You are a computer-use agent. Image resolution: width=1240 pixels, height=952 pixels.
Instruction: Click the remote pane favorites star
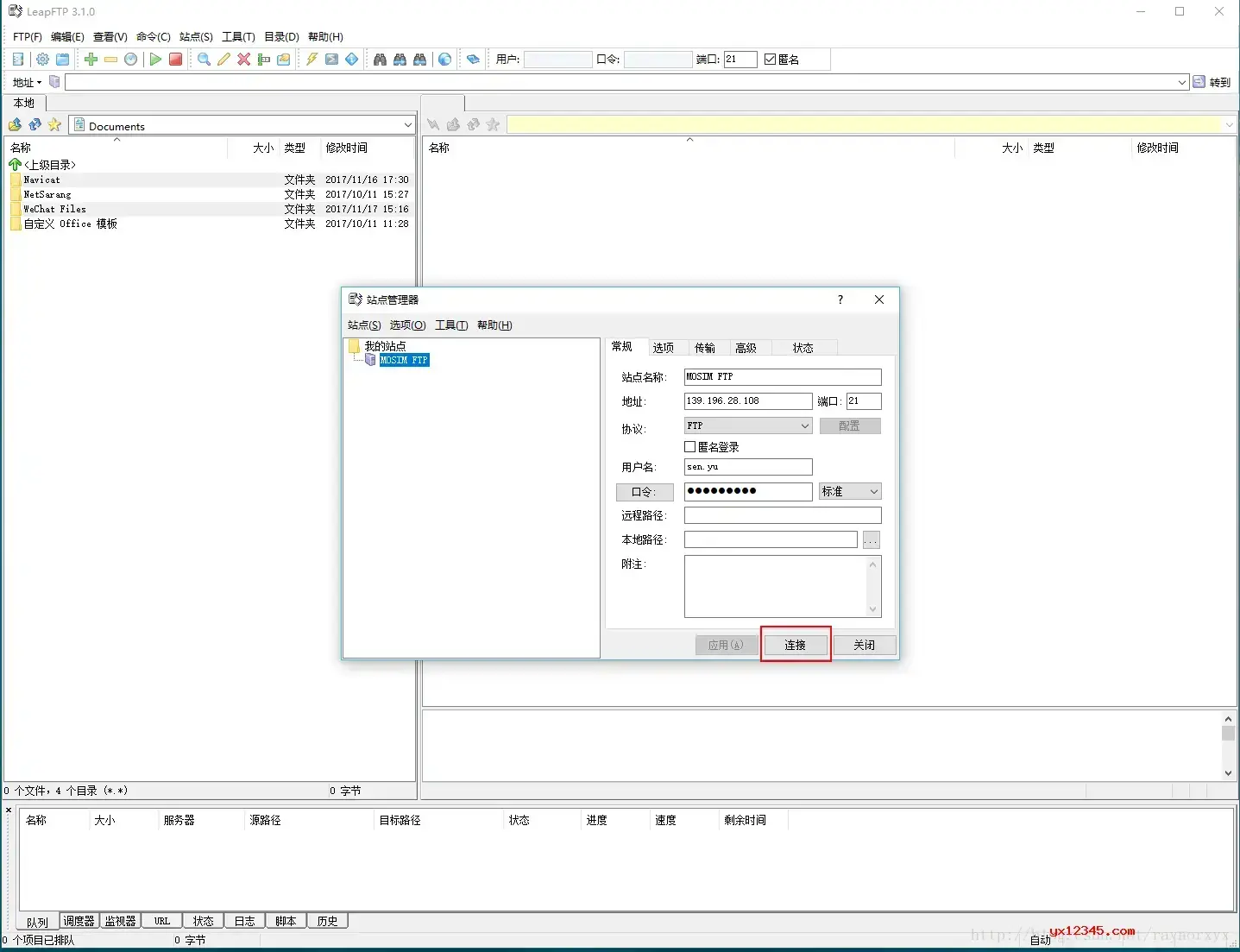(493, 125)
